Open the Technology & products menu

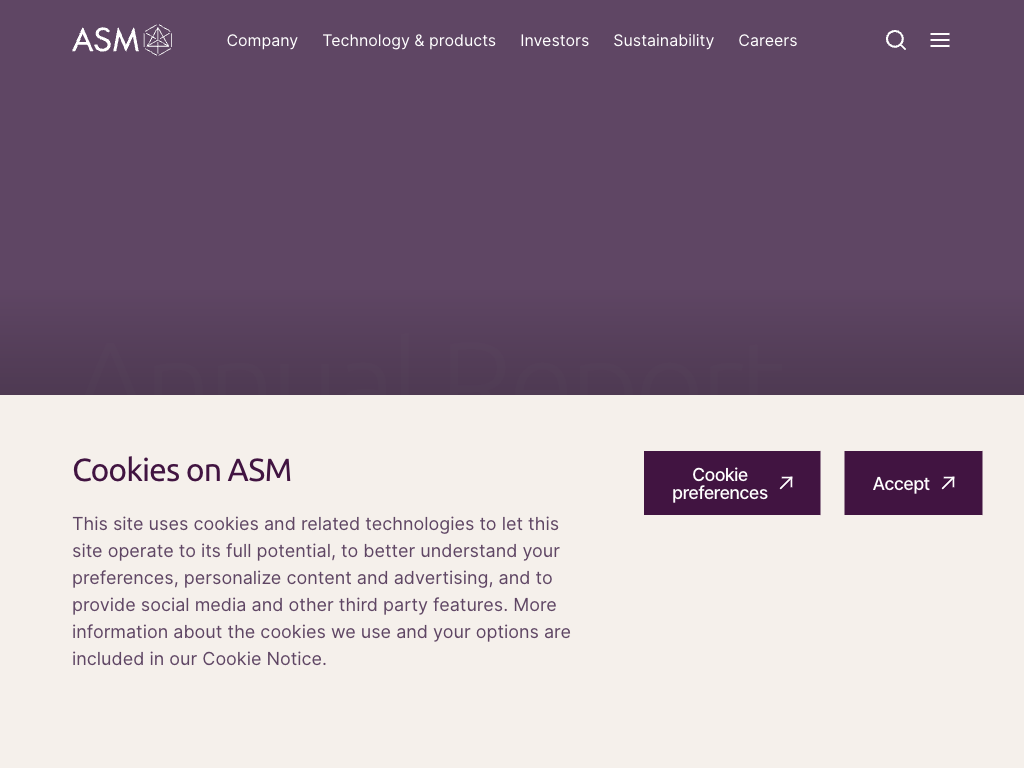click(x=409, y=40)
